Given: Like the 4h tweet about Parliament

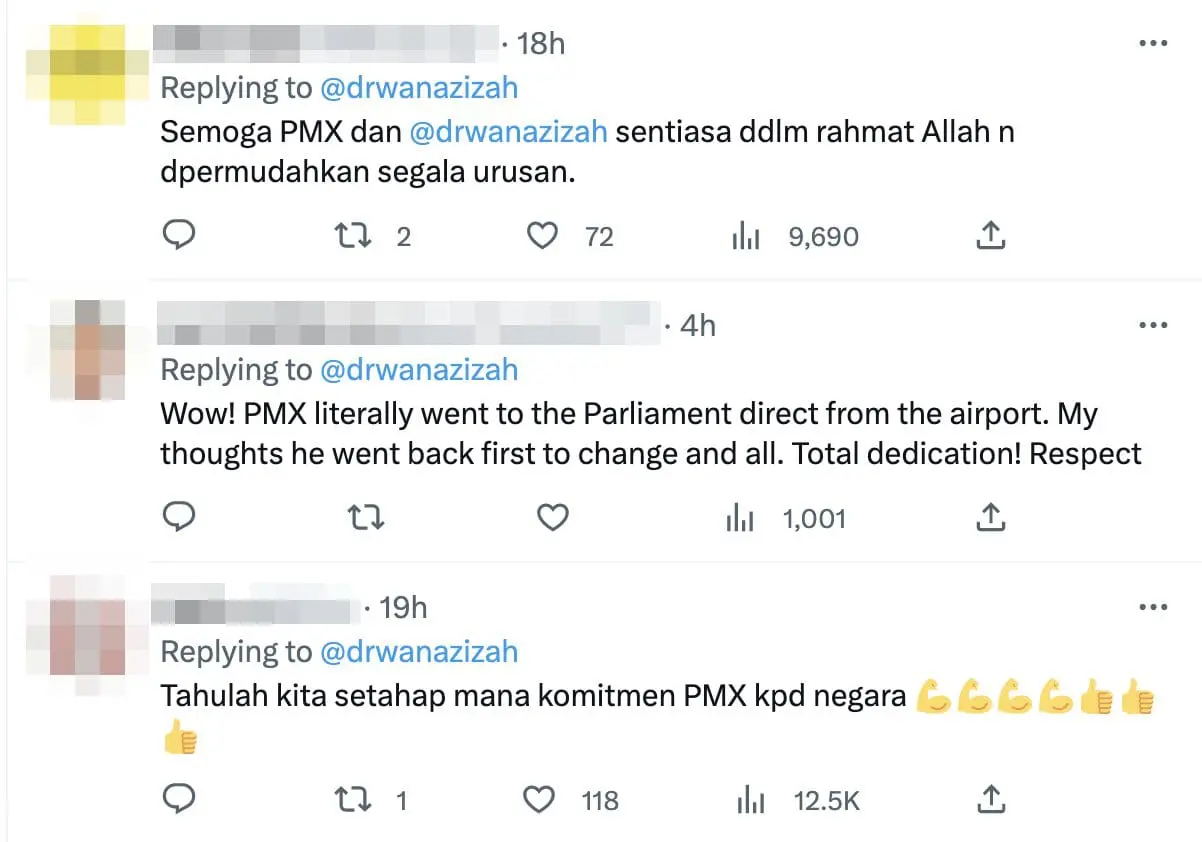Looking at the screenshot, I should click(x=552, y=518).
